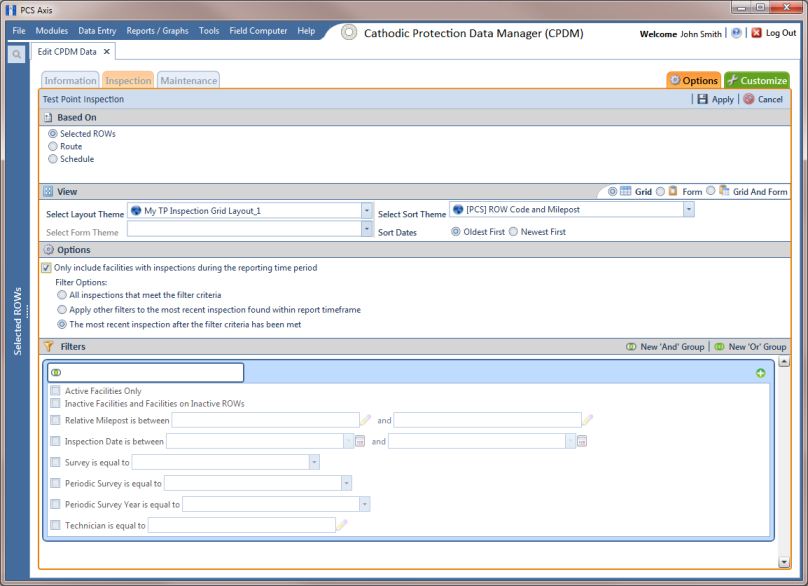Click the filters scrollbar down arrow
The height and width of the screenshot is (586, 808).
pos(784,562)
